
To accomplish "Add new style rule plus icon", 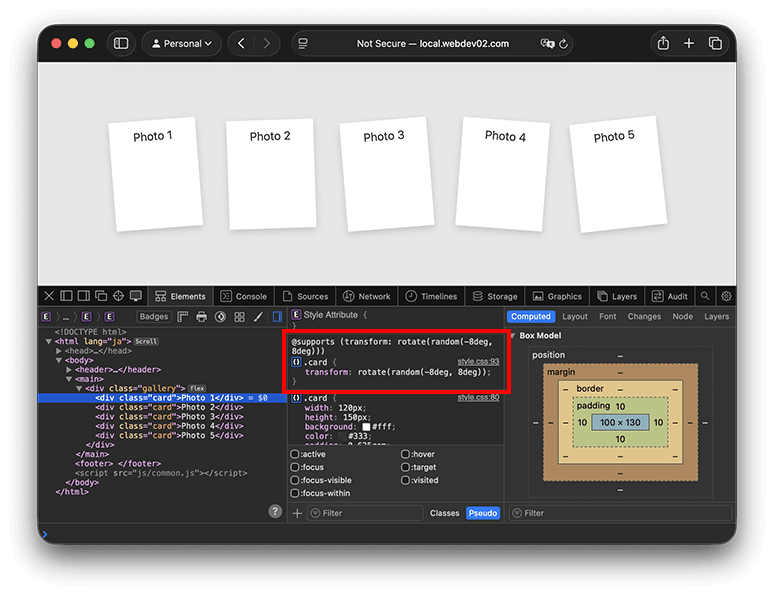I will (x=297, y=514).
